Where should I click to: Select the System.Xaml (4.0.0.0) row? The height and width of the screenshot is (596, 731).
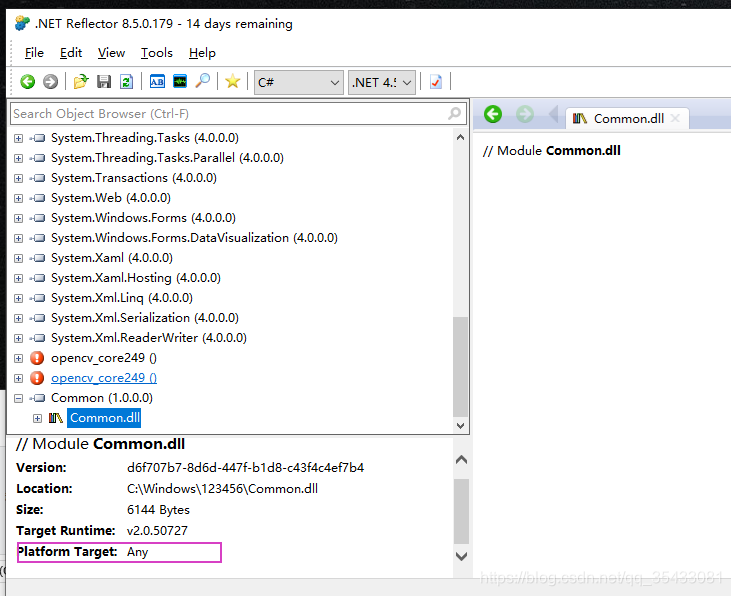(112, 258)
